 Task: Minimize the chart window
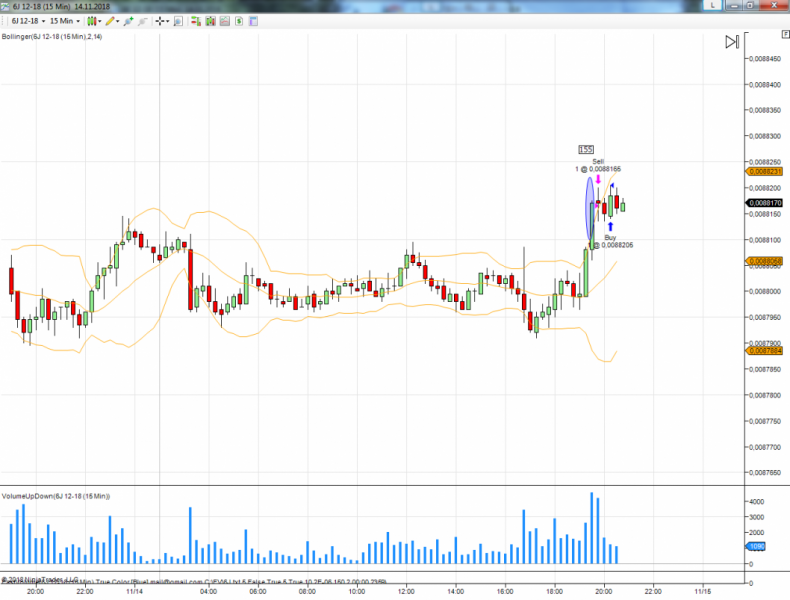734,5
